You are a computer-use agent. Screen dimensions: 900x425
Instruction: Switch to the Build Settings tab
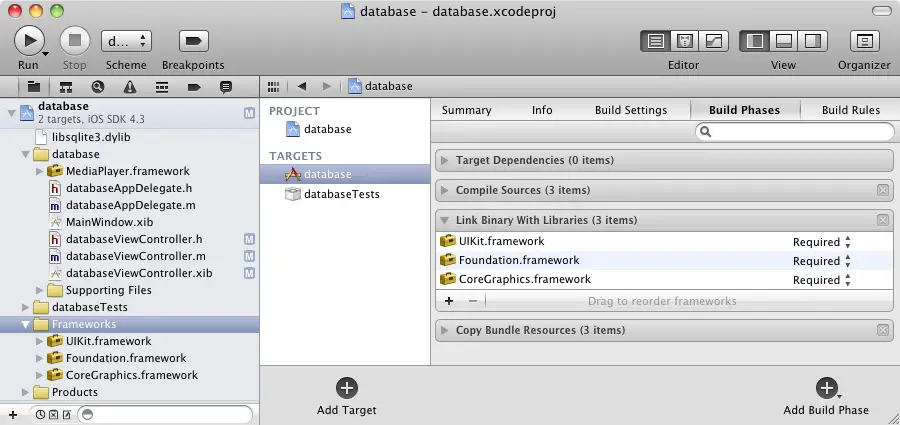pos(631,110)
